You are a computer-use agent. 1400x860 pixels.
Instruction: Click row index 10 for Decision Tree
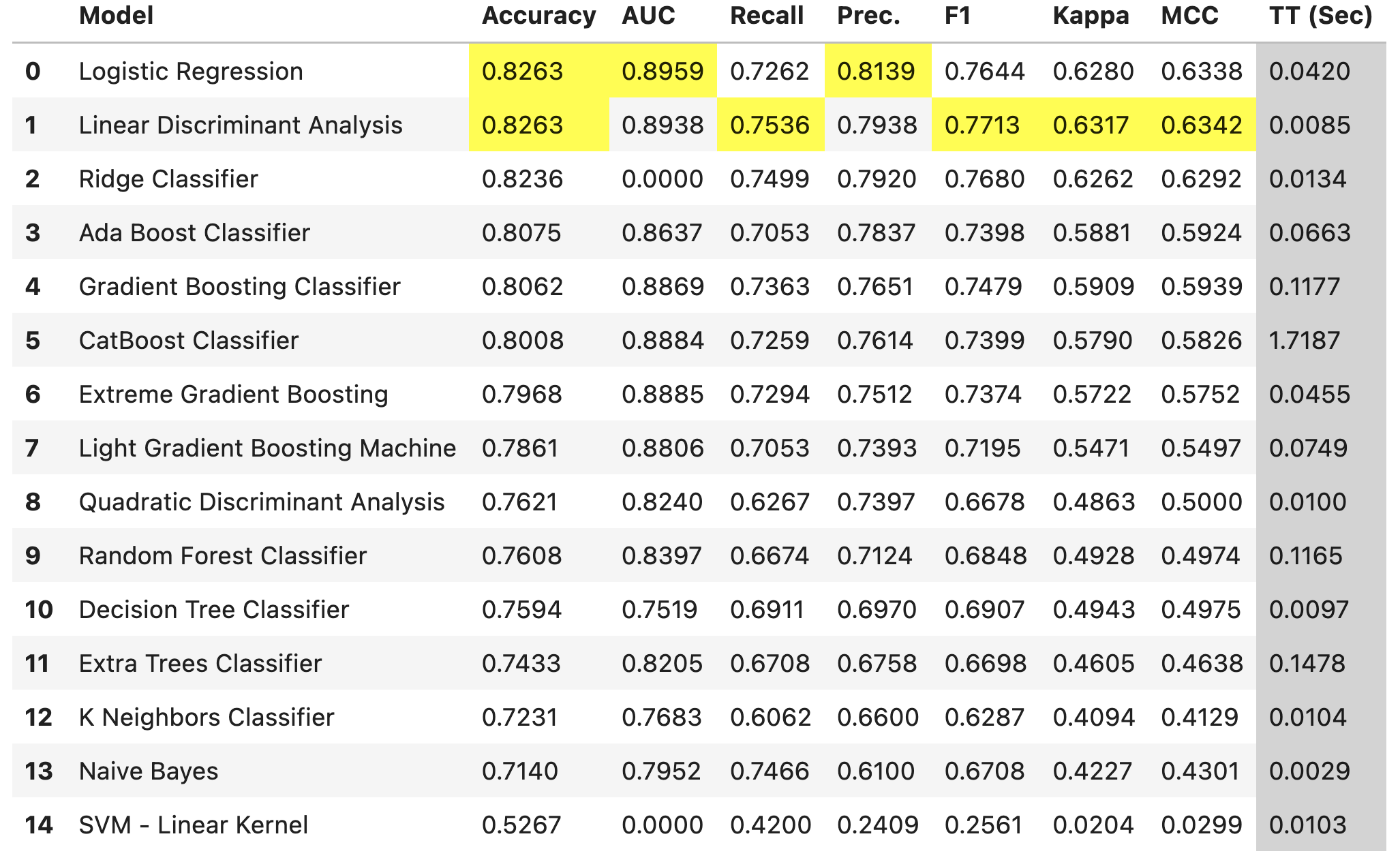pos(39,610)
